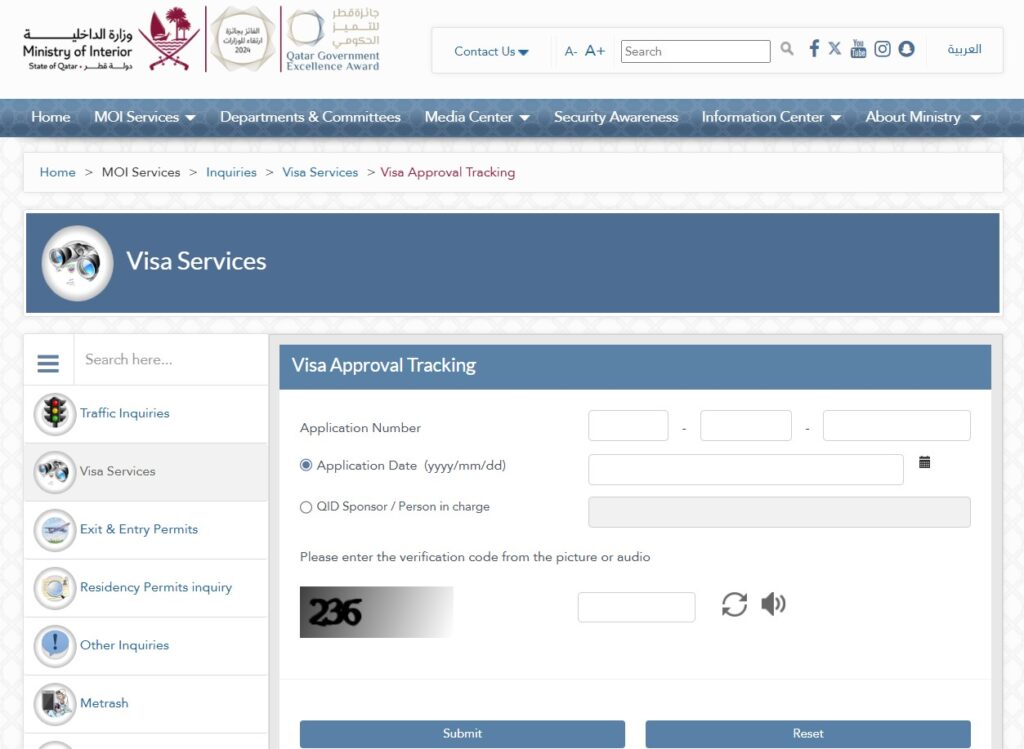Image resolution: width=1024 pixels, height=749 pixels.
Task: Click the Metrash icon in the sidebar
Action: [x=54, y=704]
